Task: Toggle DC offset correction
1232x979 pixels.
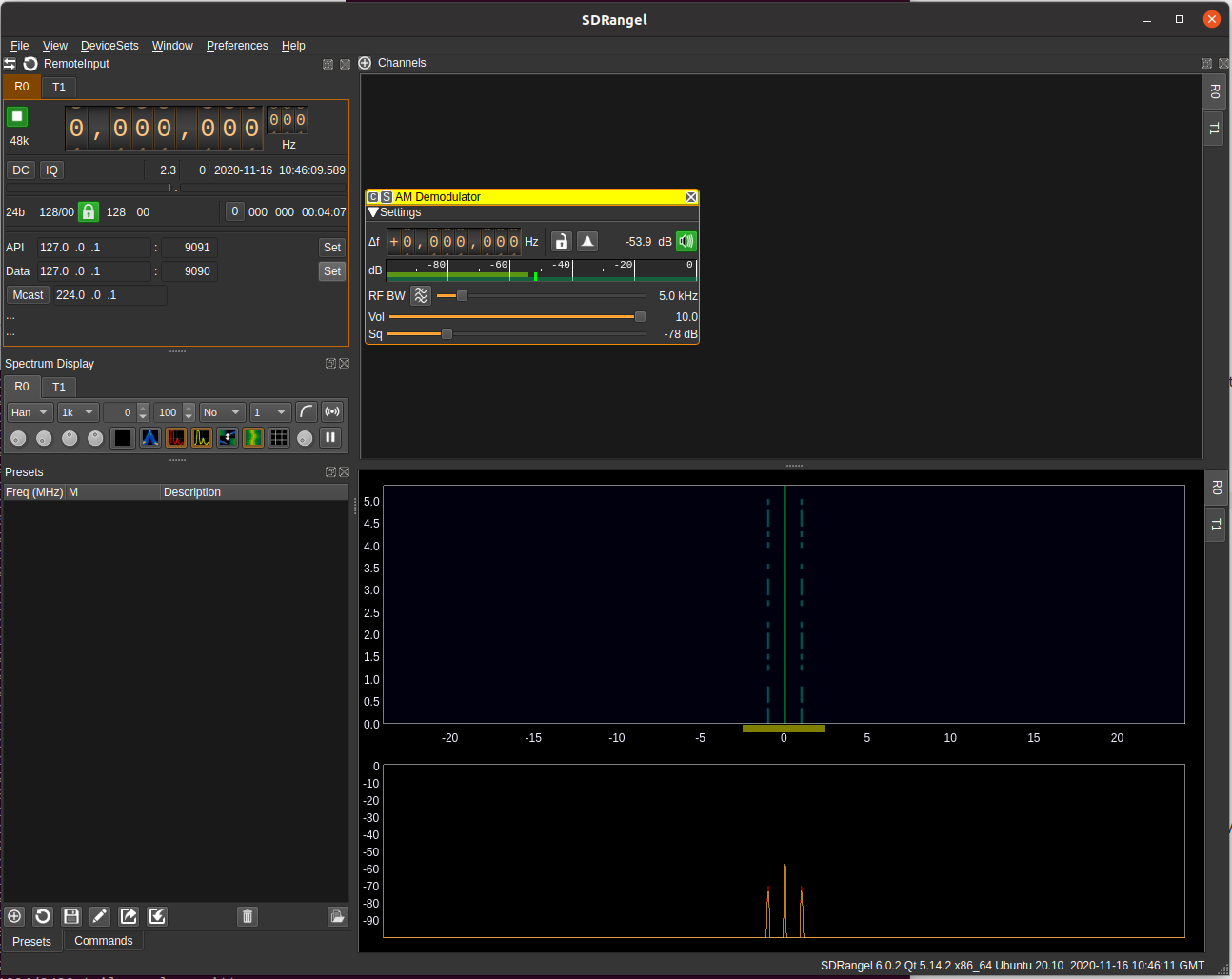Action: click(x=21, y=170)
